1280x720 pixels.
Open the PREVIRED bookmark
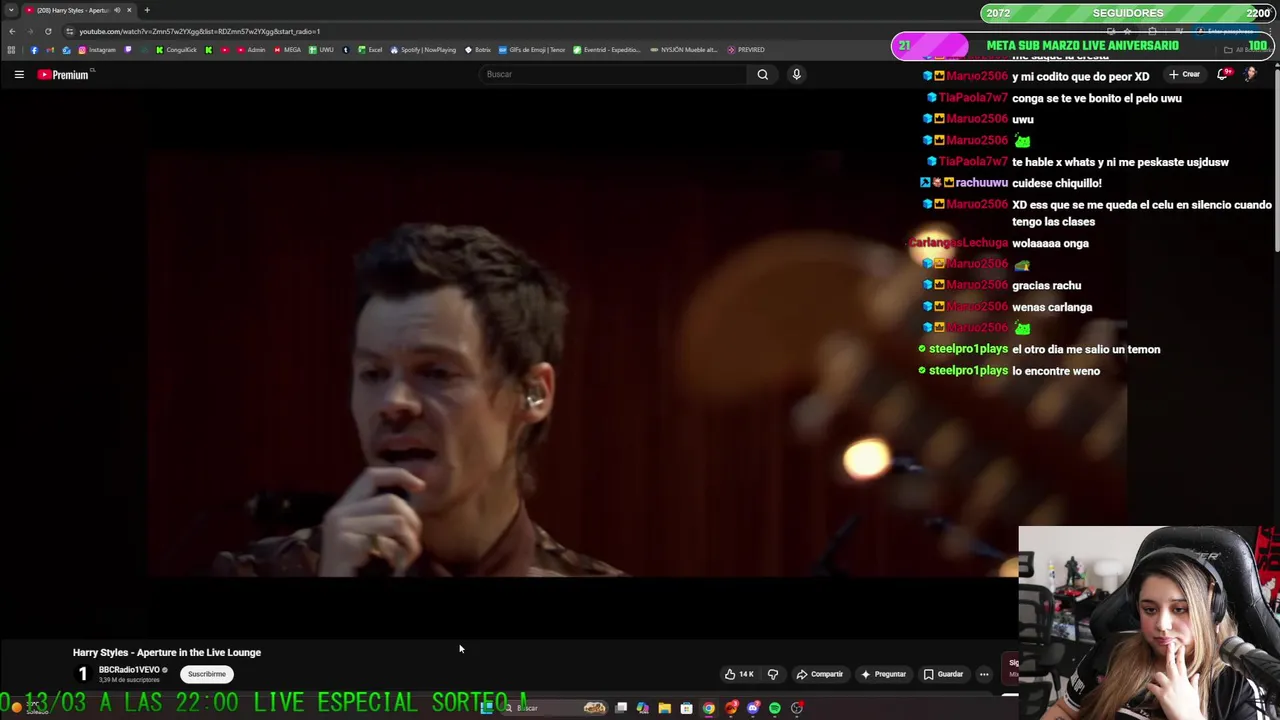click(x=746, y=50)
